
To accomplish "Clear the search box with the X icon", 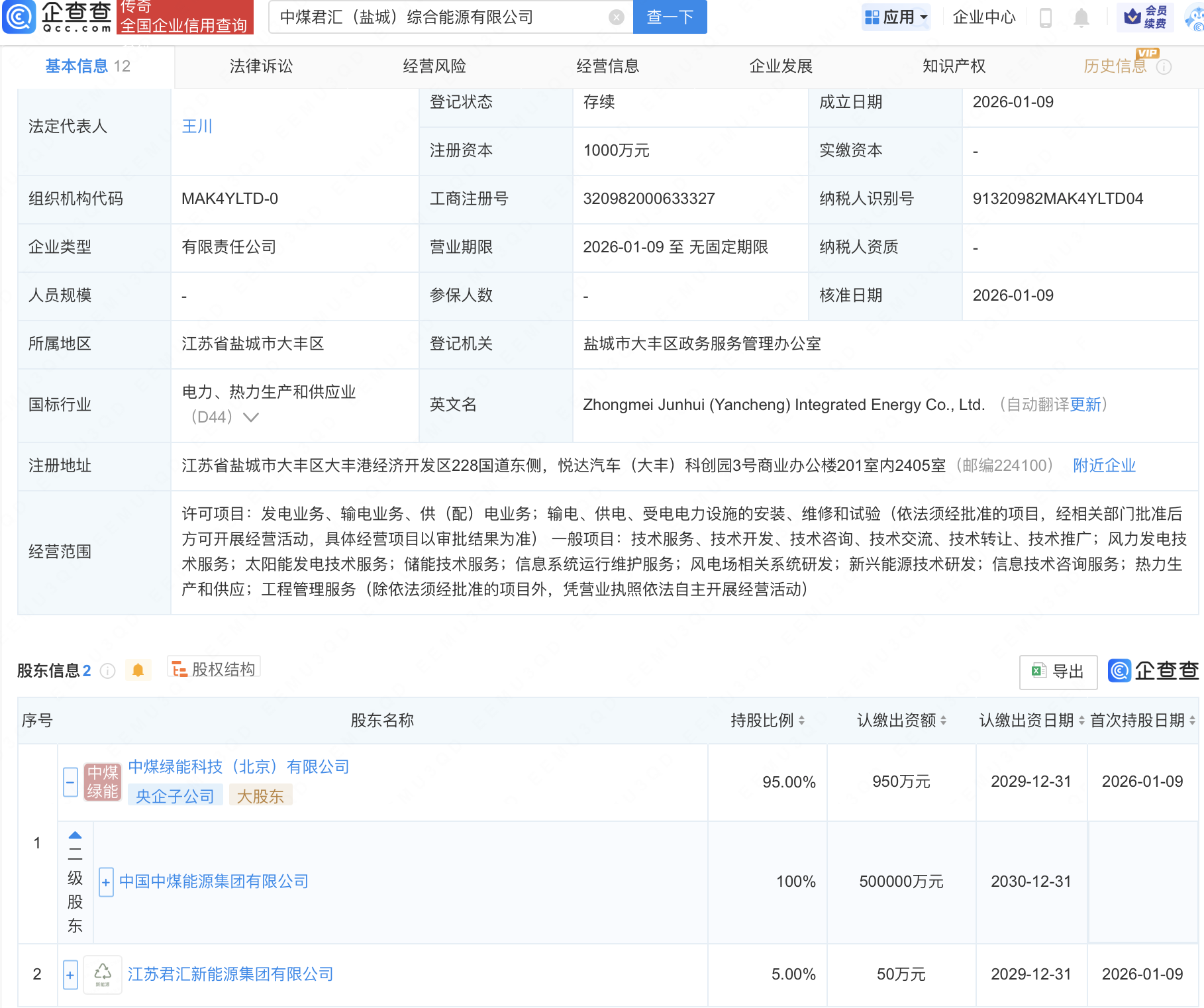I will pyautogui.click(x=616, y=17).
